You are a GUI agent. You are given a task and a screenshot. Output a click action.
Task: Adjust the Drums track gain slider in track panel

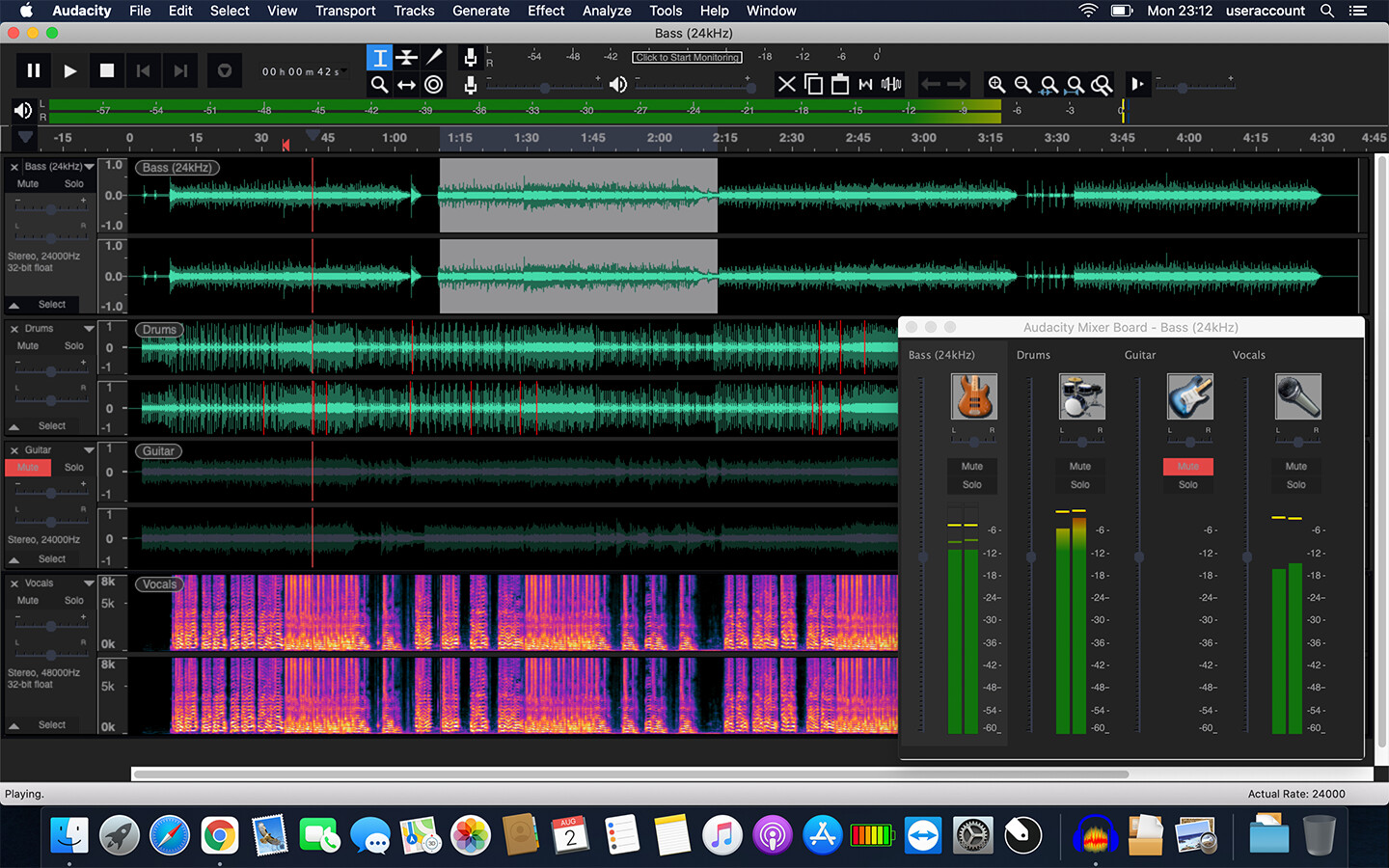click(50, 370)
